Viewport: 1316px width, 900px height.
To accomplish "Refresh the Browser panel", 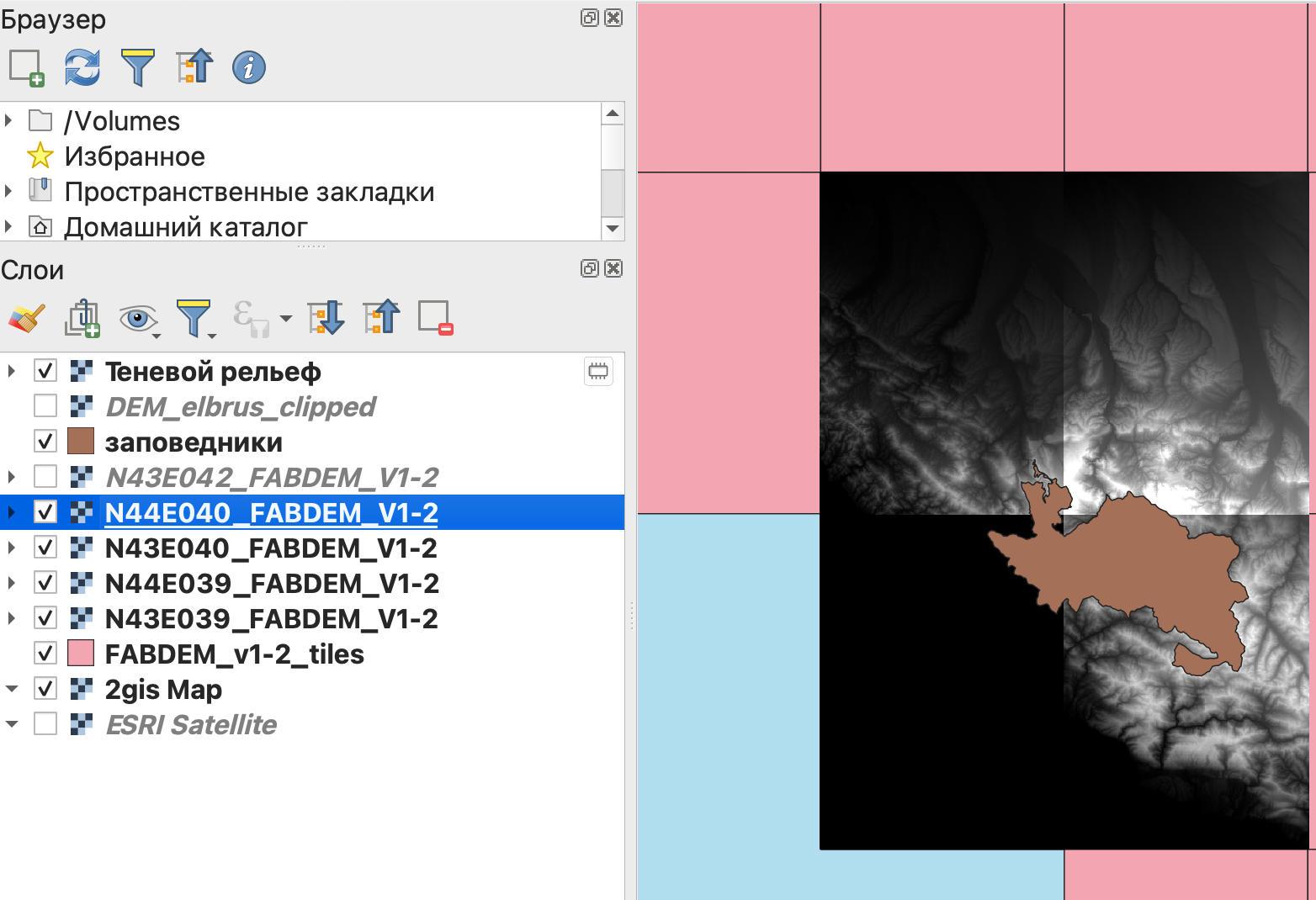I will click(82, 67).
